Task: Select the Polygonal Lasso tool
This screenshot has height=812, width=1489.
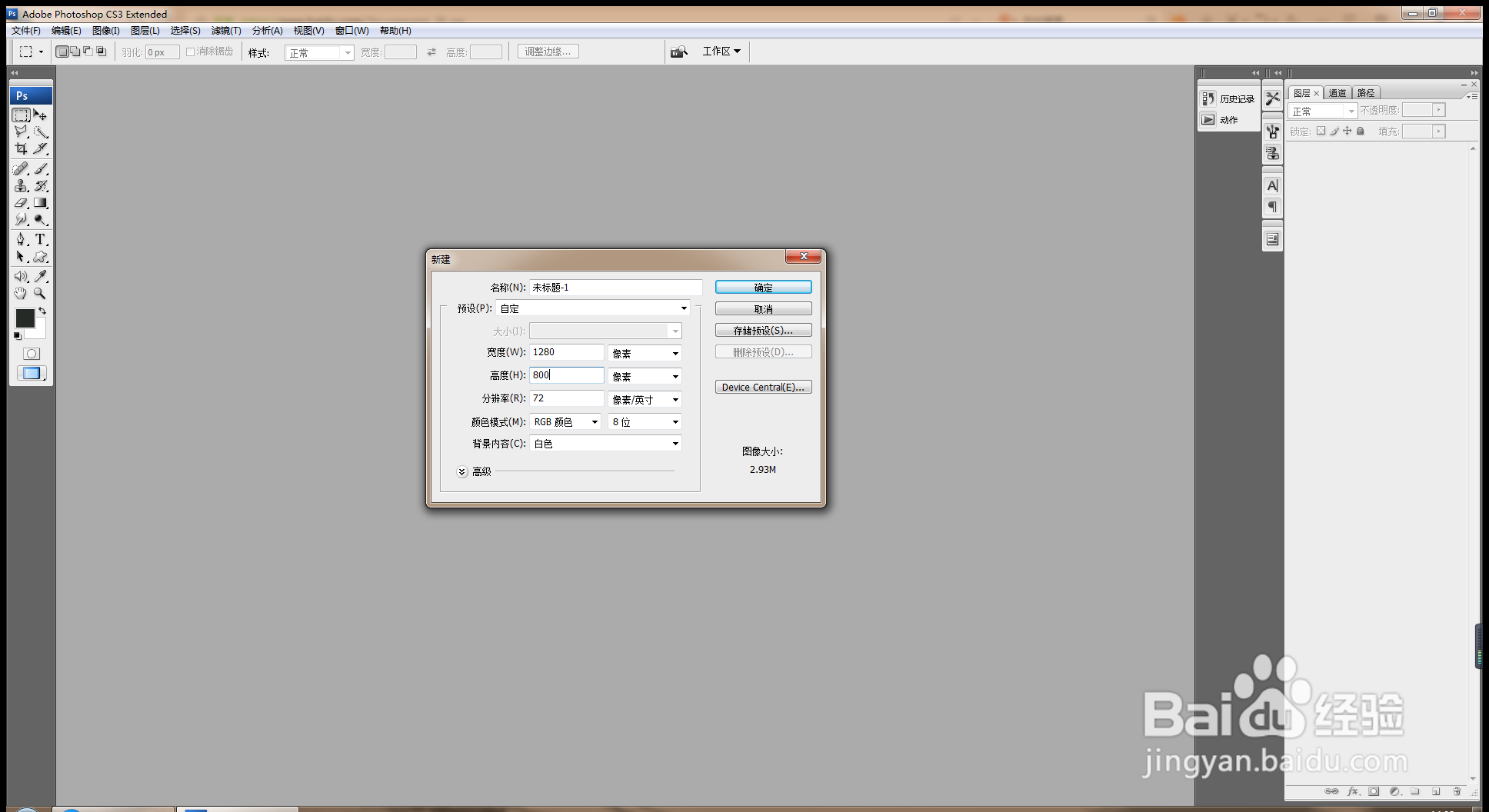Action: pos(21,132)
